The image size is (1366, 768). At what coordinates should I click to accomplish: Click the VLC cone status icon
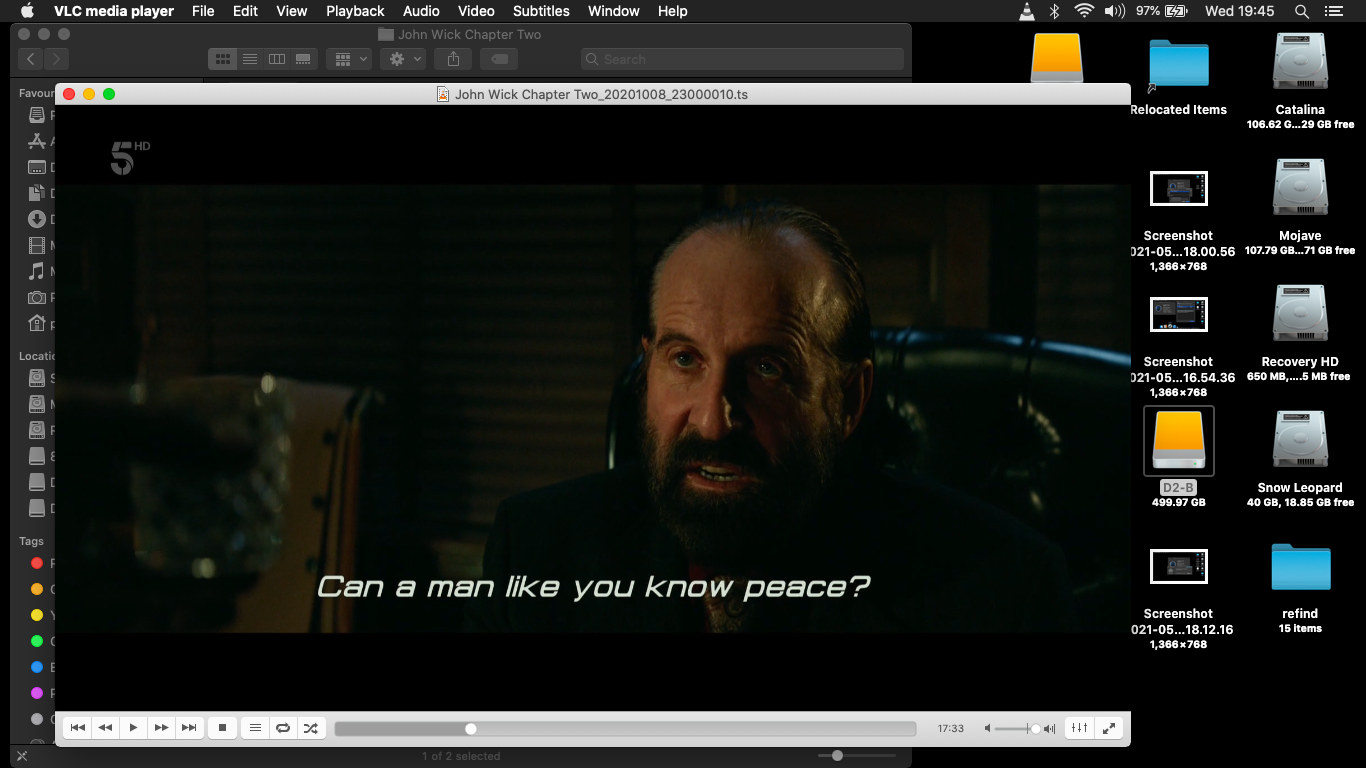pyautogui.click(x=1027, y=11)
